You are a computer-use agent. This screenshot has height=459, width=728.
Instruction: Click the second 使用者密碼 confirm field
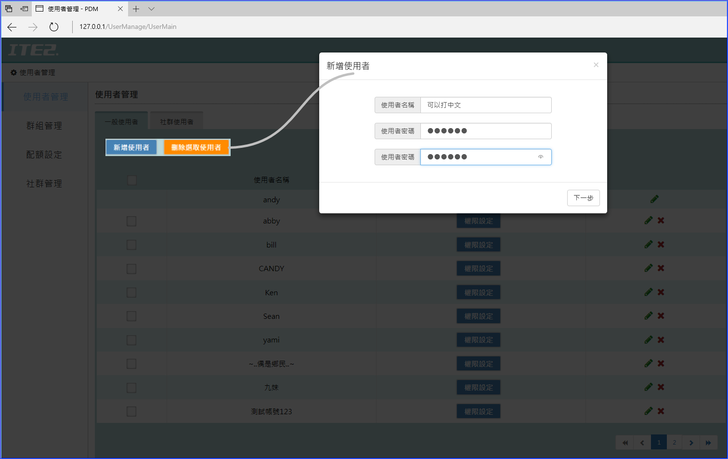pyautogui.click(x=486, y=157)
